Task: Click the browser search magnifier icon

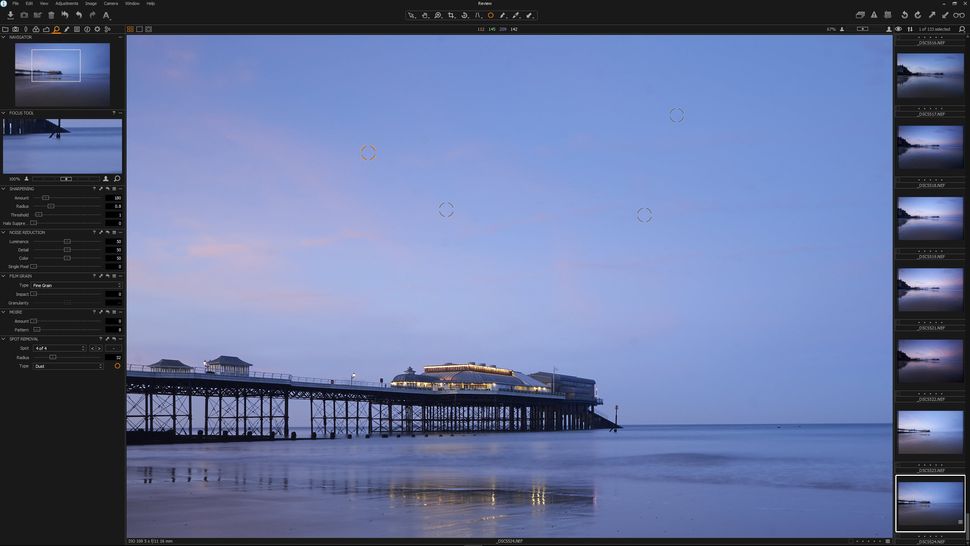Action: pyautogui.click(x=962, y=29)
